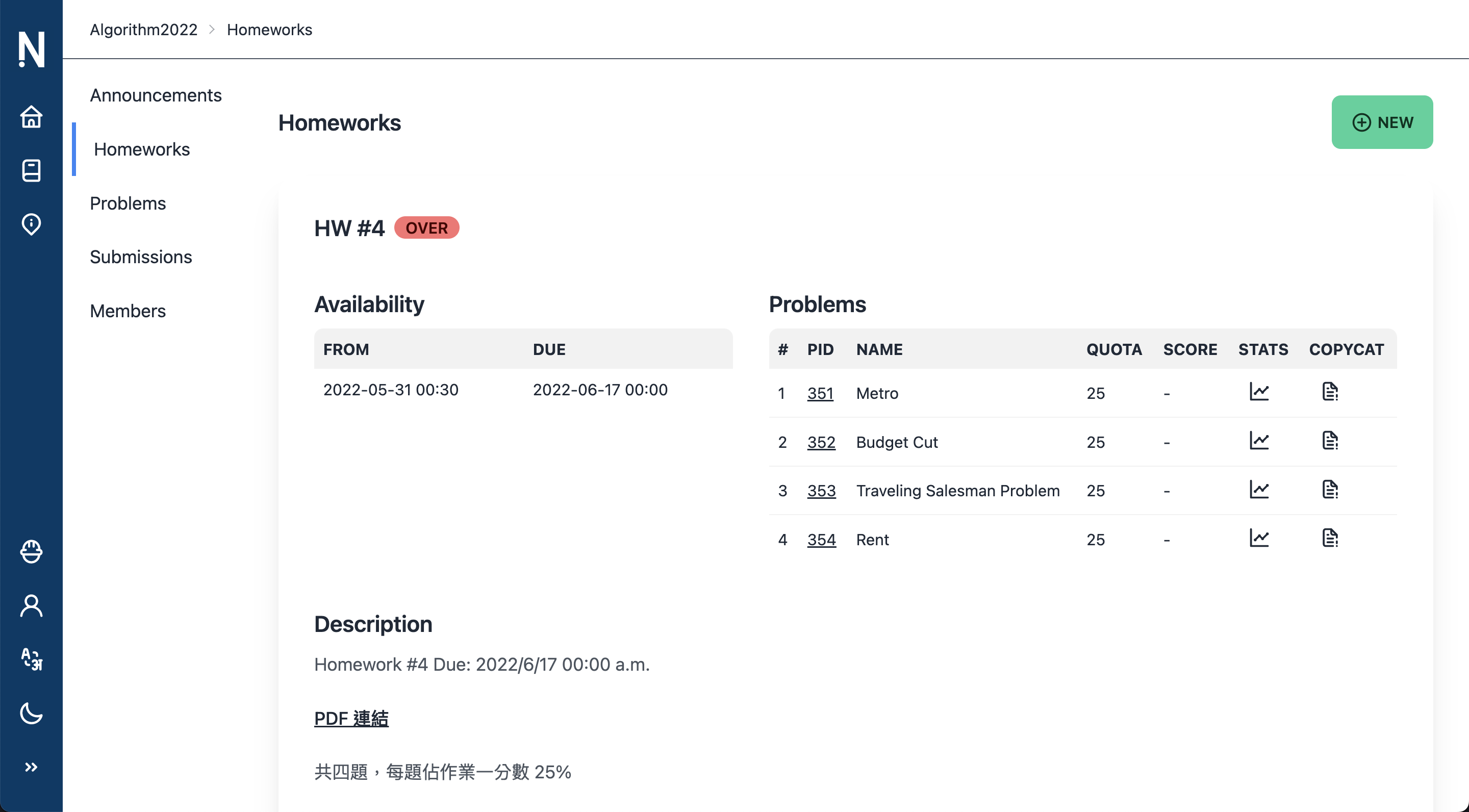
Task: Click the info pin icon in sidebar
Action: pos(31,224)
